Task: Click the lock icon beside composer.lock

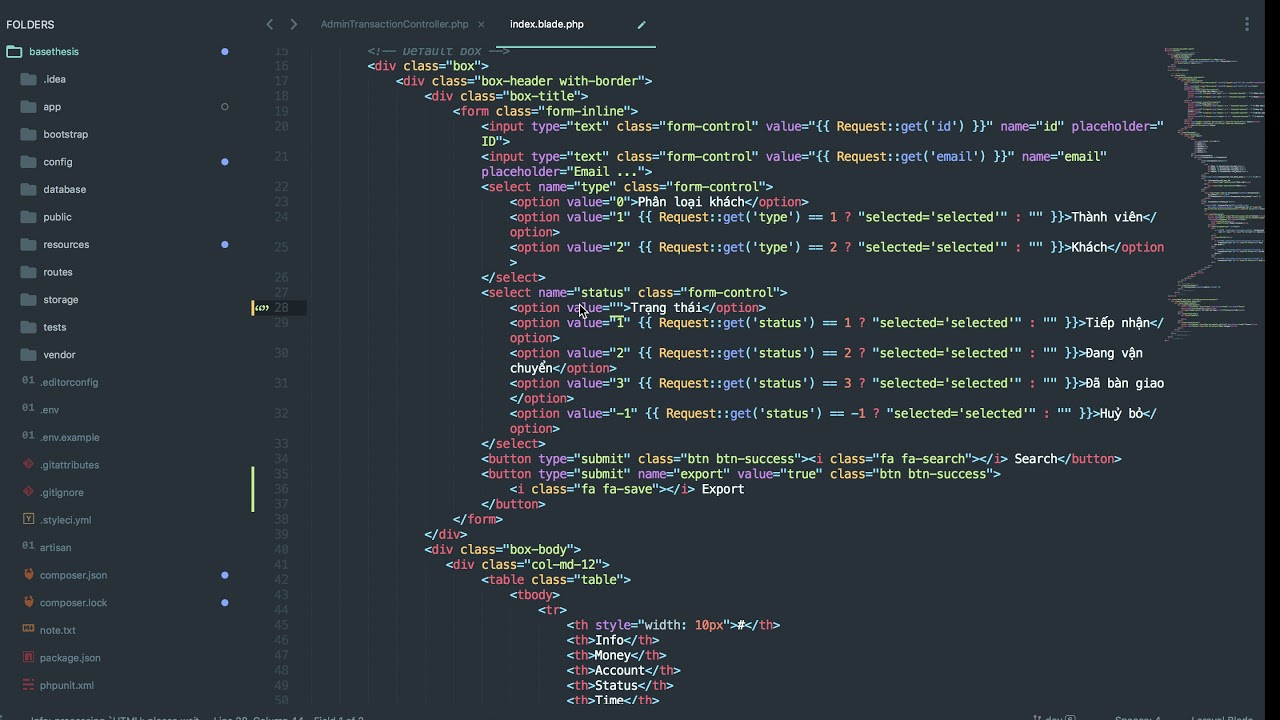Action: click(28, 602)
